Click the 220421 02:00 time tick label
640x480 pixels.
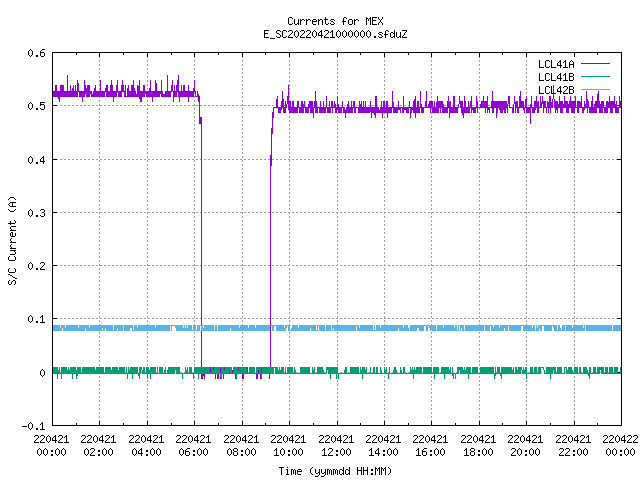coord(98,446)
